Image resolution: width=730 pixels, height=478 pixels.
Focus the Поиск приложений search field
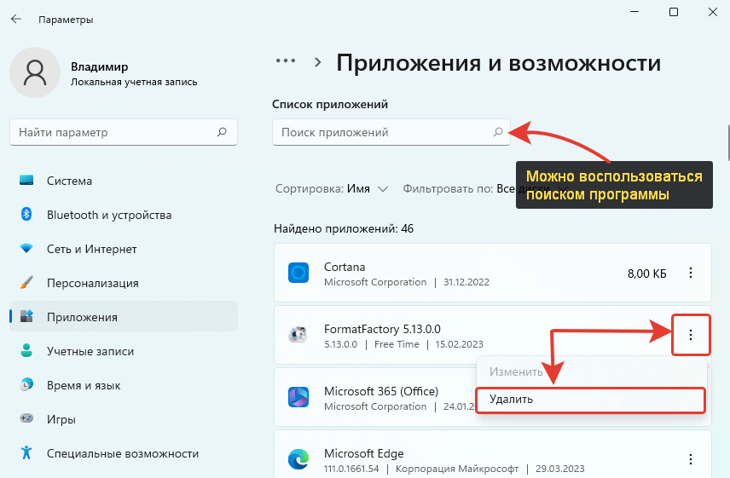coord(391,132)
